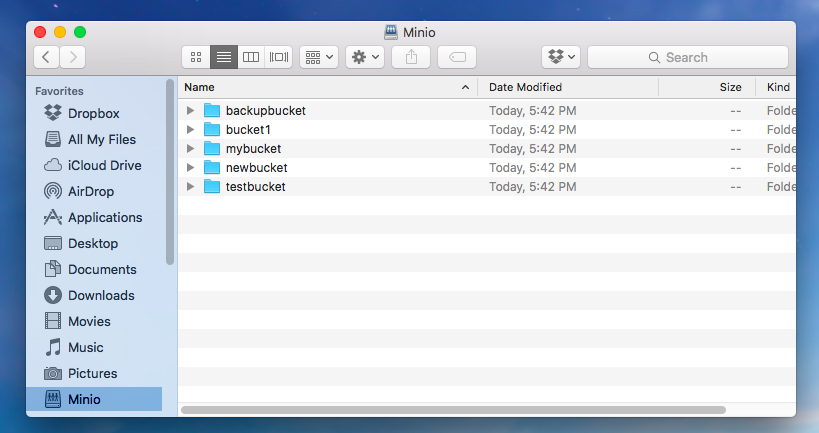Open iCloud Drive from the sidebar
This screenshot has width=819, height=433.
(x=104, y=165)
